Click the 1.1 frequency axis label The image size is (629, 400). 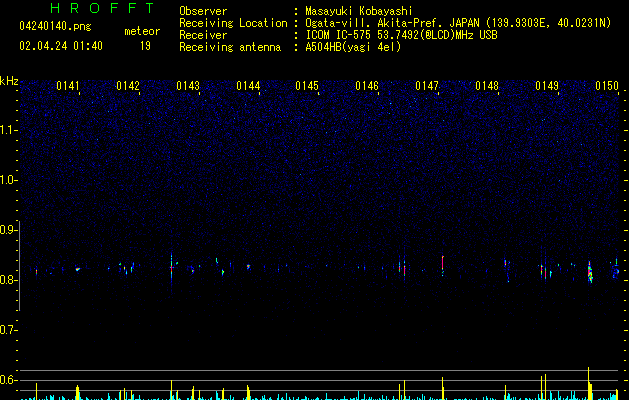pyautogui.click(x=7, y=130)
